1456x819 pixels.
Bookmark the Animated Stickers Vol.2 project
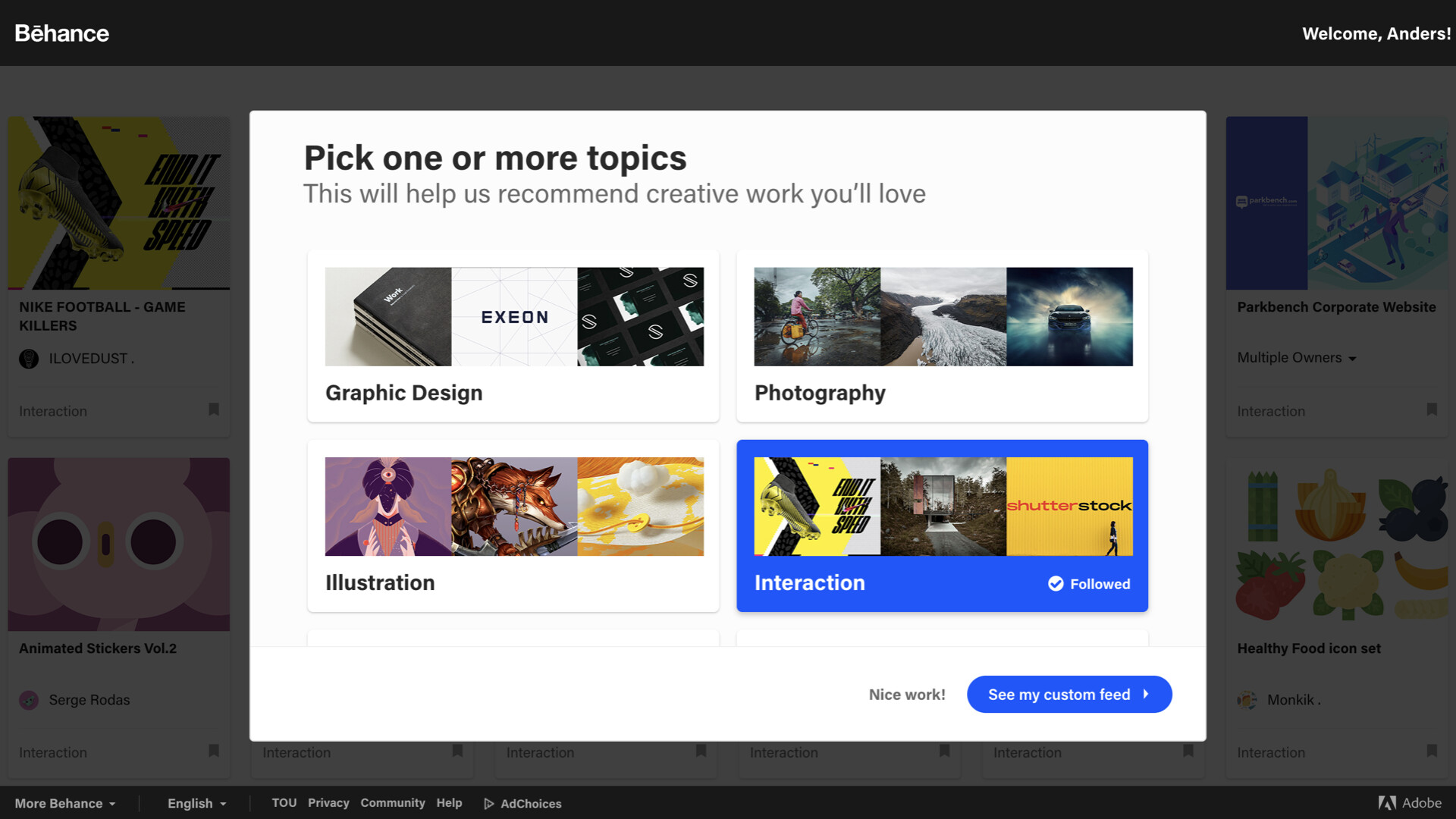click(x=214, y=751)
